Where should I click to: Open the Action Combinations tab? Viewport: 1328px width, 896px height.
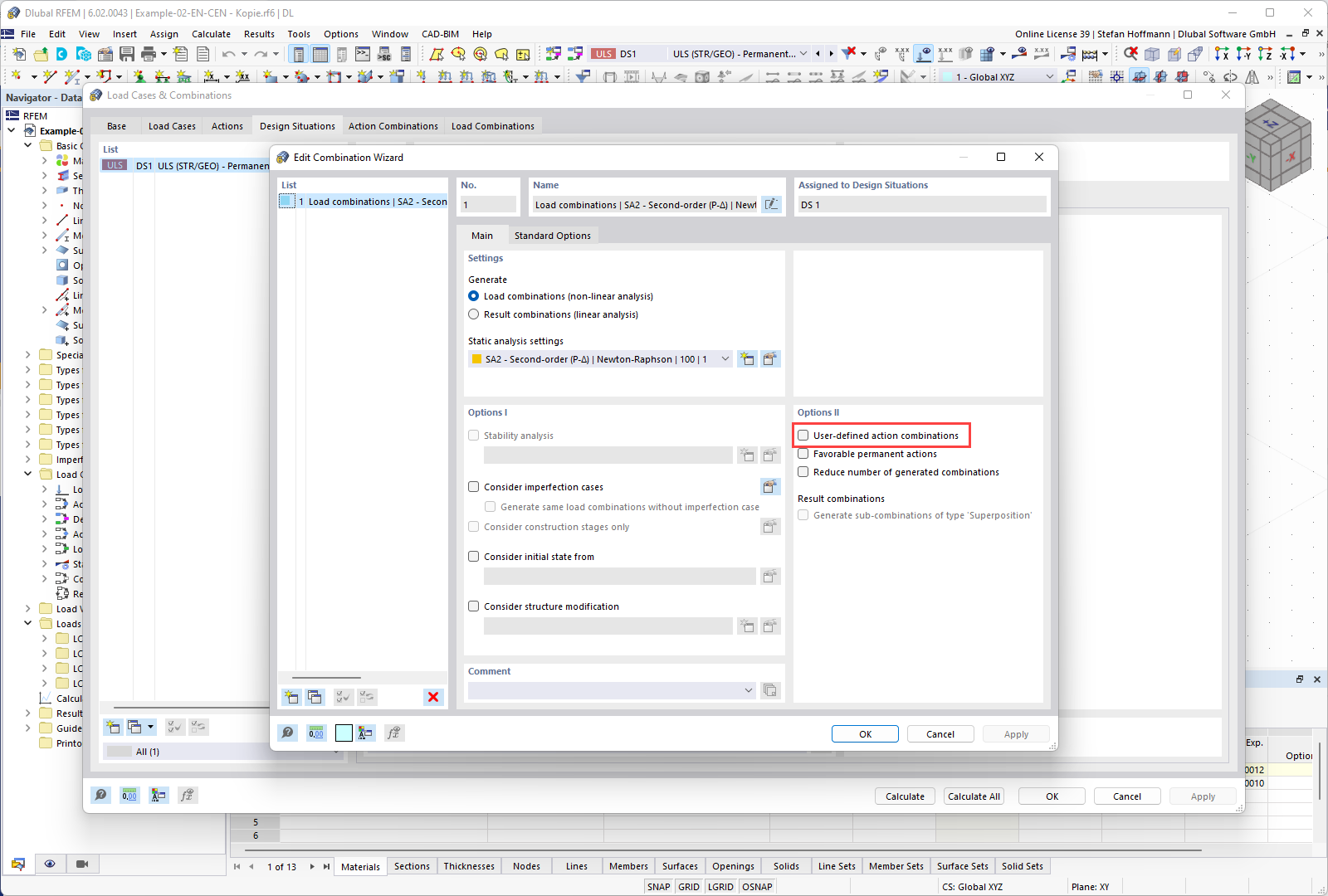(393, 125)
